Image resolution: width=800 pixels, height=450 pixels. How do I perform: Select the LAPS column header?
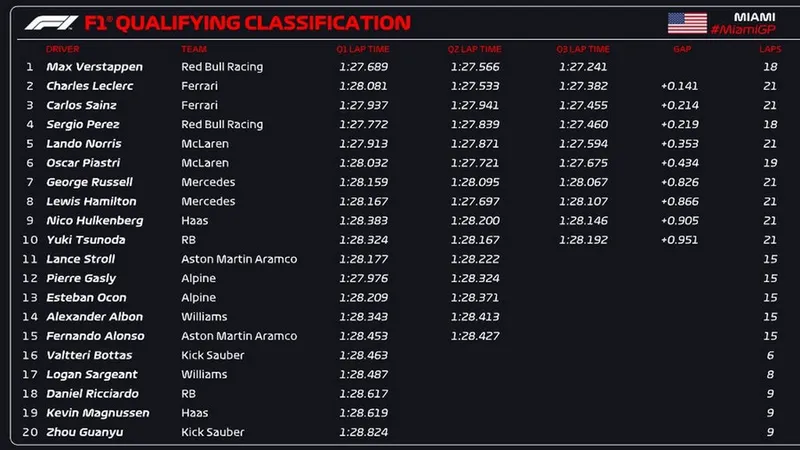[x=769, y=48]
